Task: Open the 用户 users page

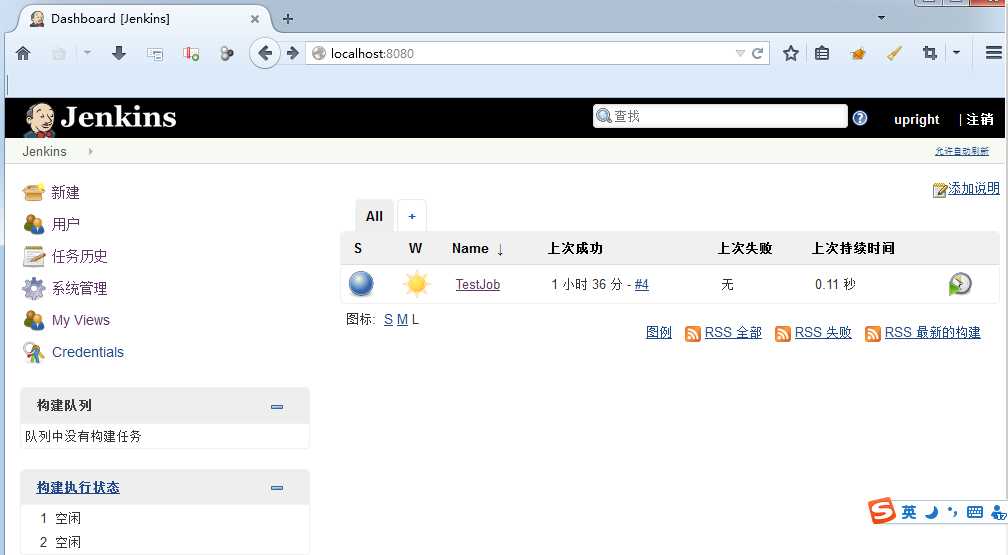Action: 66,224
